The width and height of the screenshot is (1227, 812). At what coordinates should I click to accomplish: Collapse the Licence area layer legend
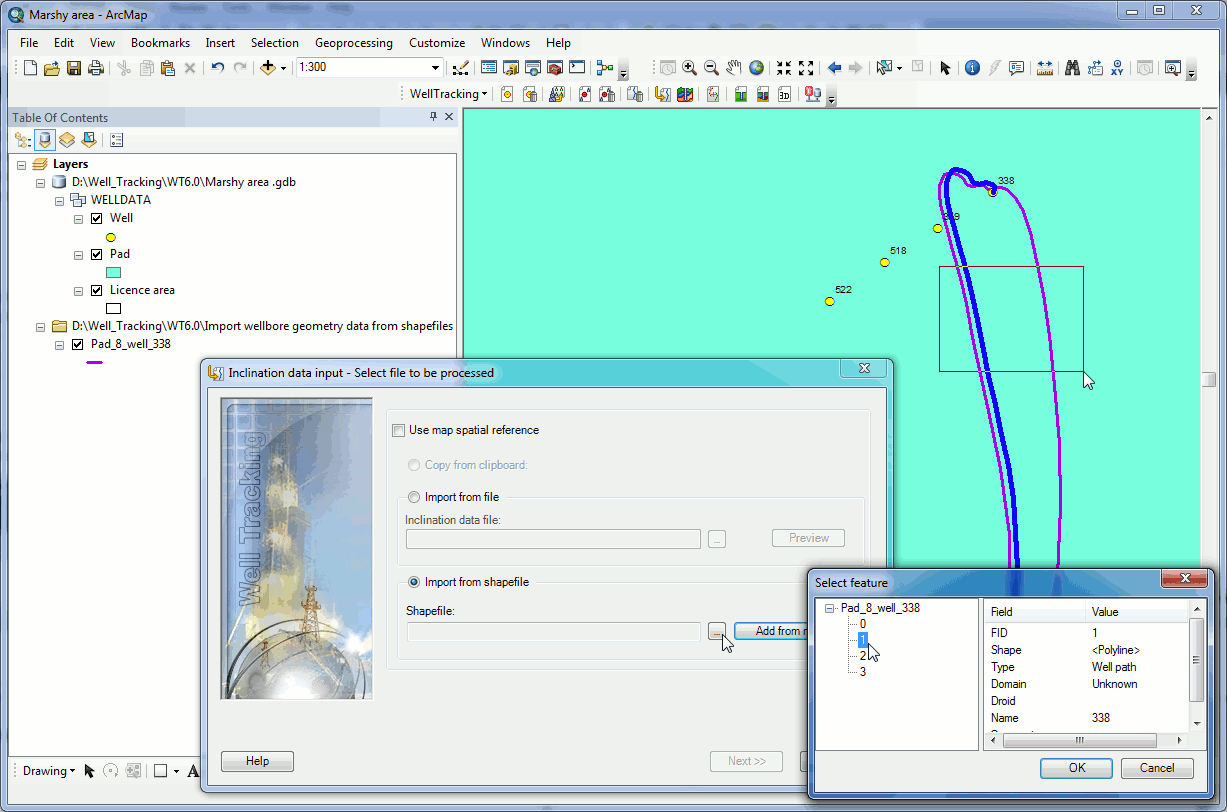pos(78,290)
